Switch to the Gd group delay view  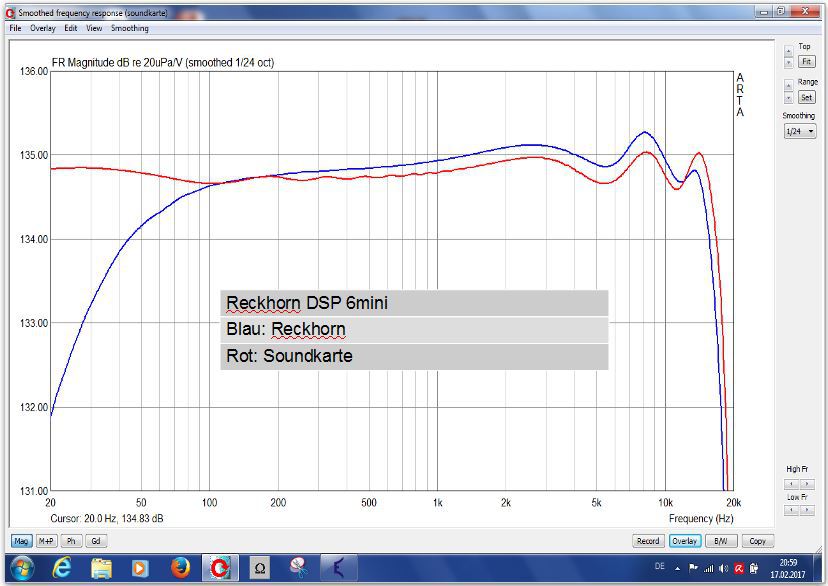point(96,541)
